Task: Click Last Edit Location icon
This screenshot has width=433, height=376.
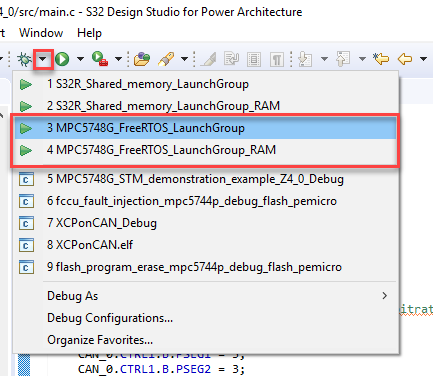Action: tap(381, 59)
